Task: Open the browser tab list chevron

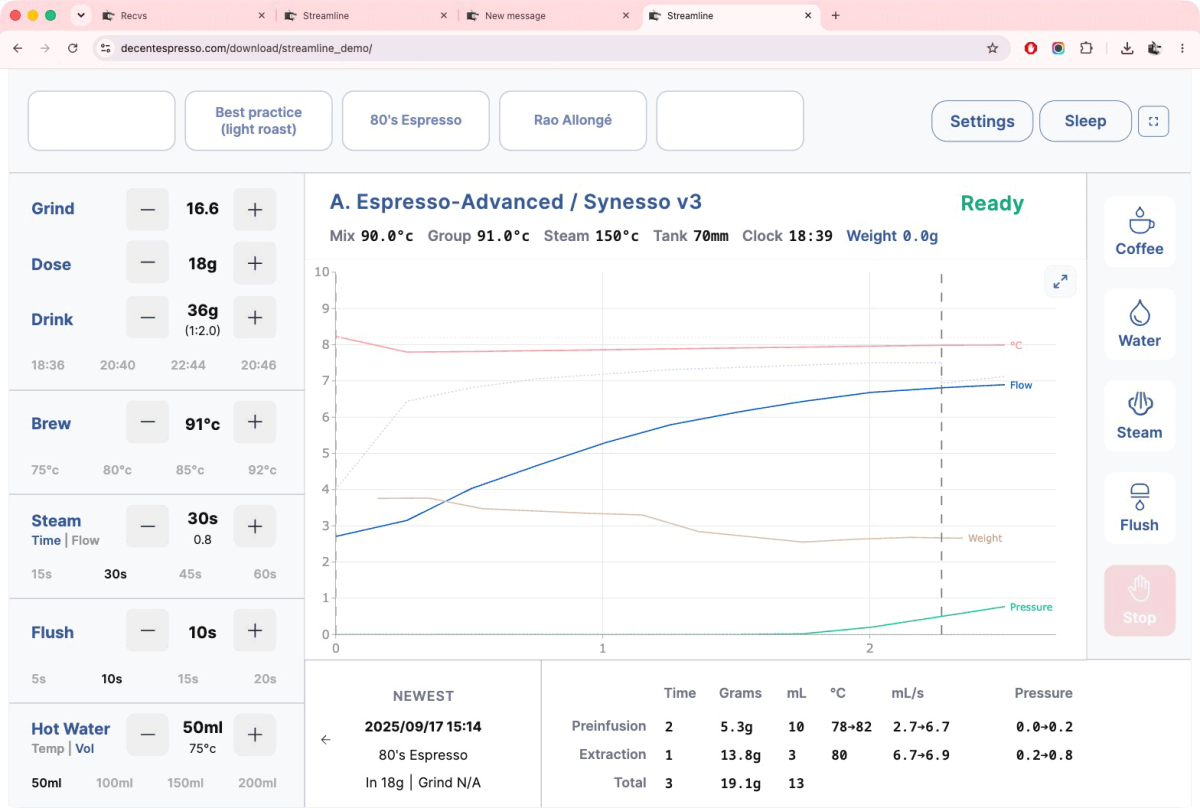Action: [x=81, y=15]
